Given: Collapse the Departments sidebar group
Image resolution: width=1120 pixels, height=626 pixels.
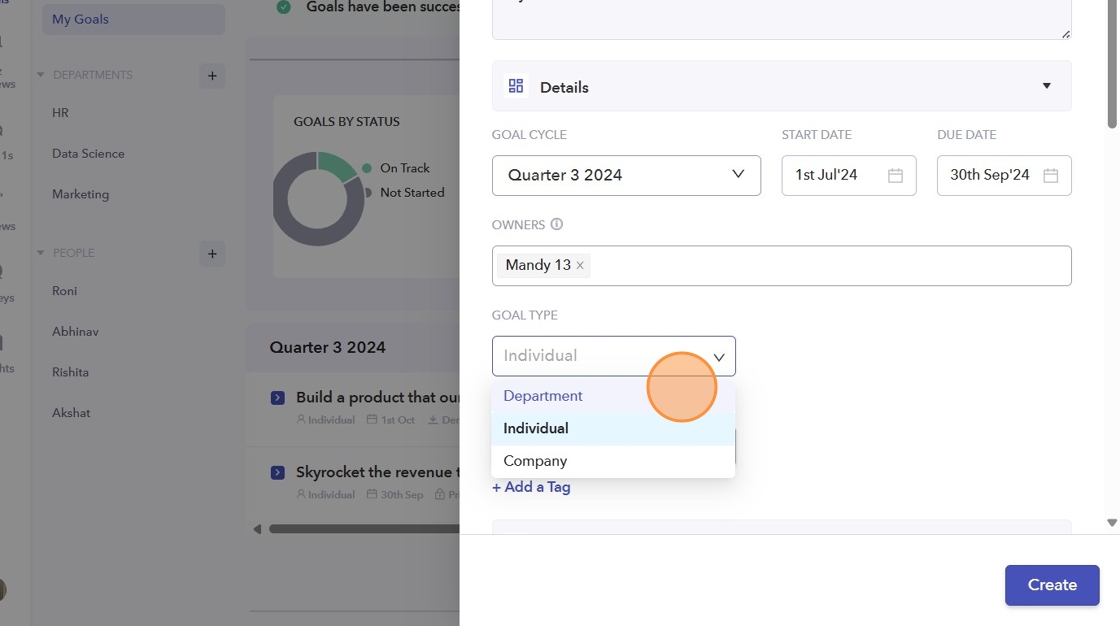Looking at the screenshot, I should coord(41,75).
